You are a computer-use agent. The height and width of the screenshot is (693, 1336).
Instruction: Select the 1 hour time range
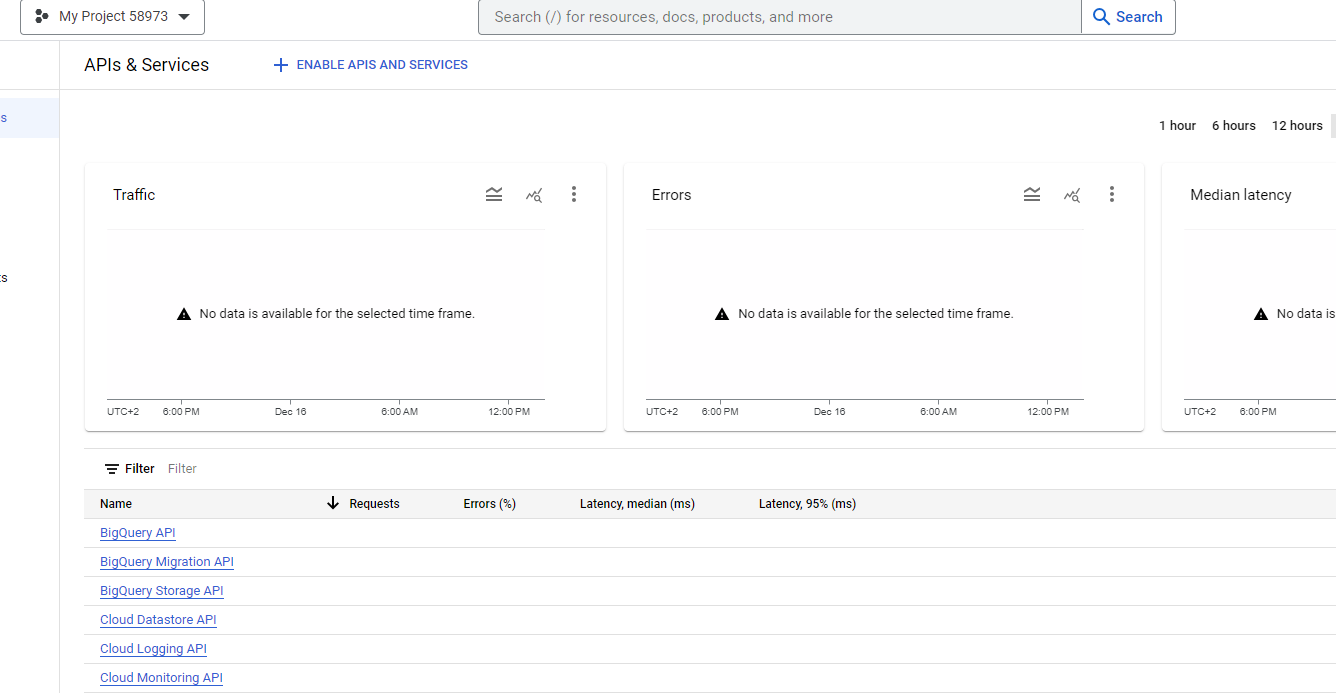point(1177,126)
